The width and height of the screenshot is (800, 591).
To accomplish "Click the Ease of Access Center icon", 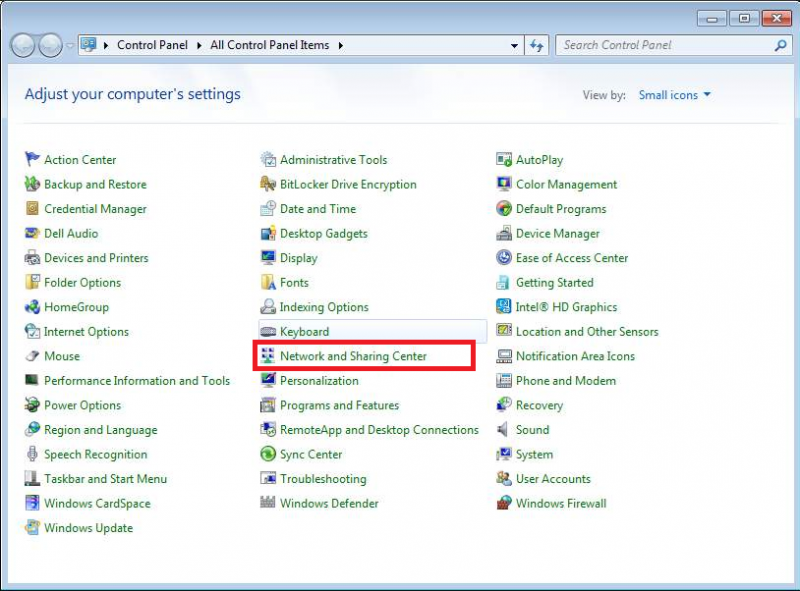I will pyautogui.click(x=504, y=257).
